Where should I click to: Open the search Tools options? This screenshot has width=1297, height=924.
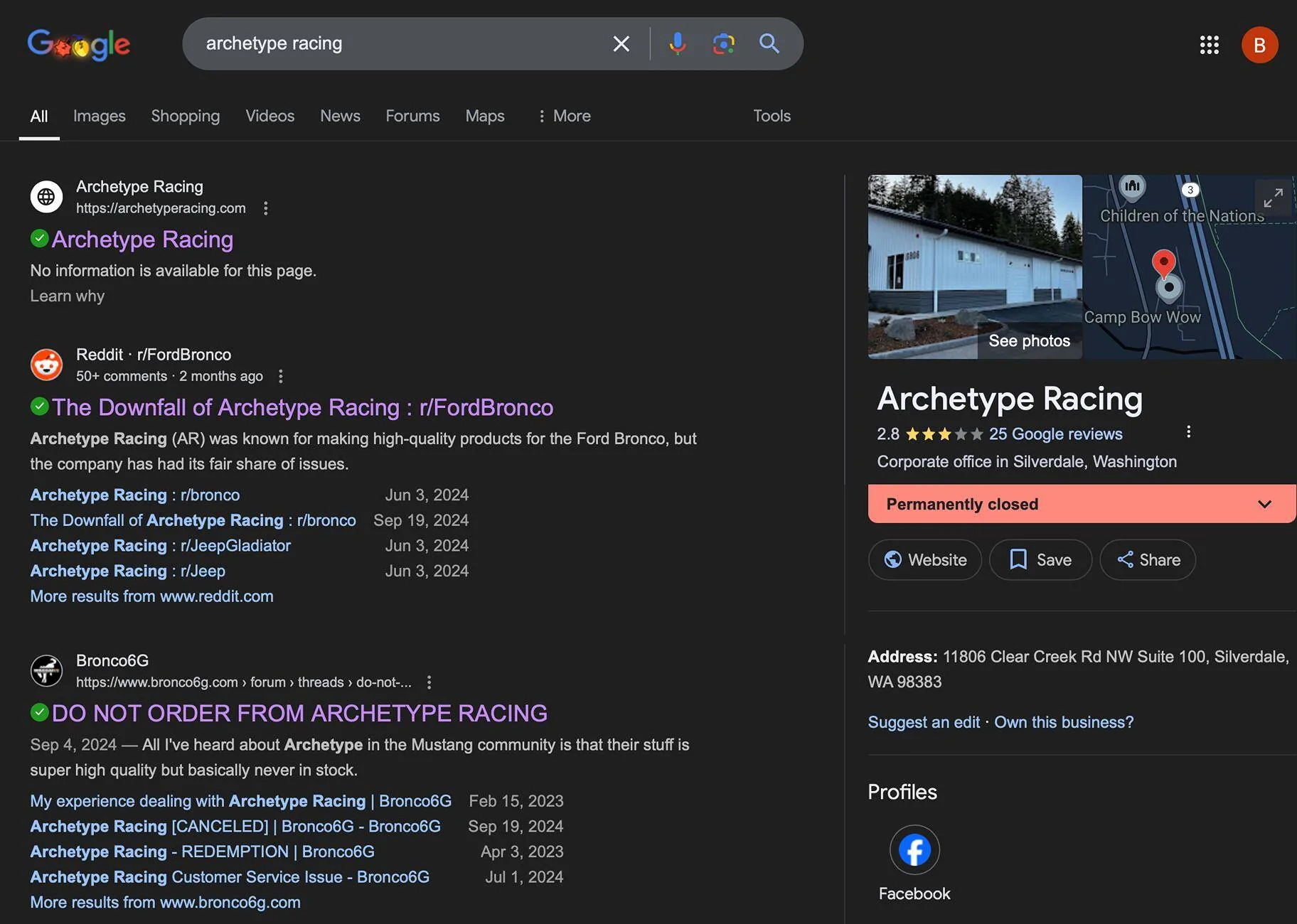[x=772, y=116]
